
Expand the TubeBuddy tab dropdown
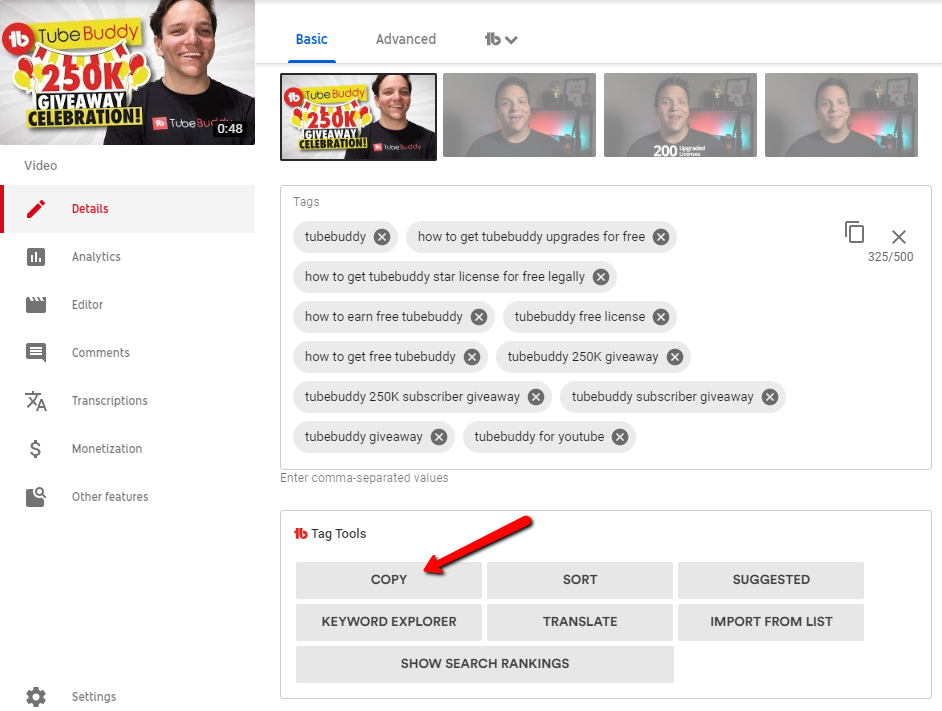pyautogui.click(x=501, y=40)
